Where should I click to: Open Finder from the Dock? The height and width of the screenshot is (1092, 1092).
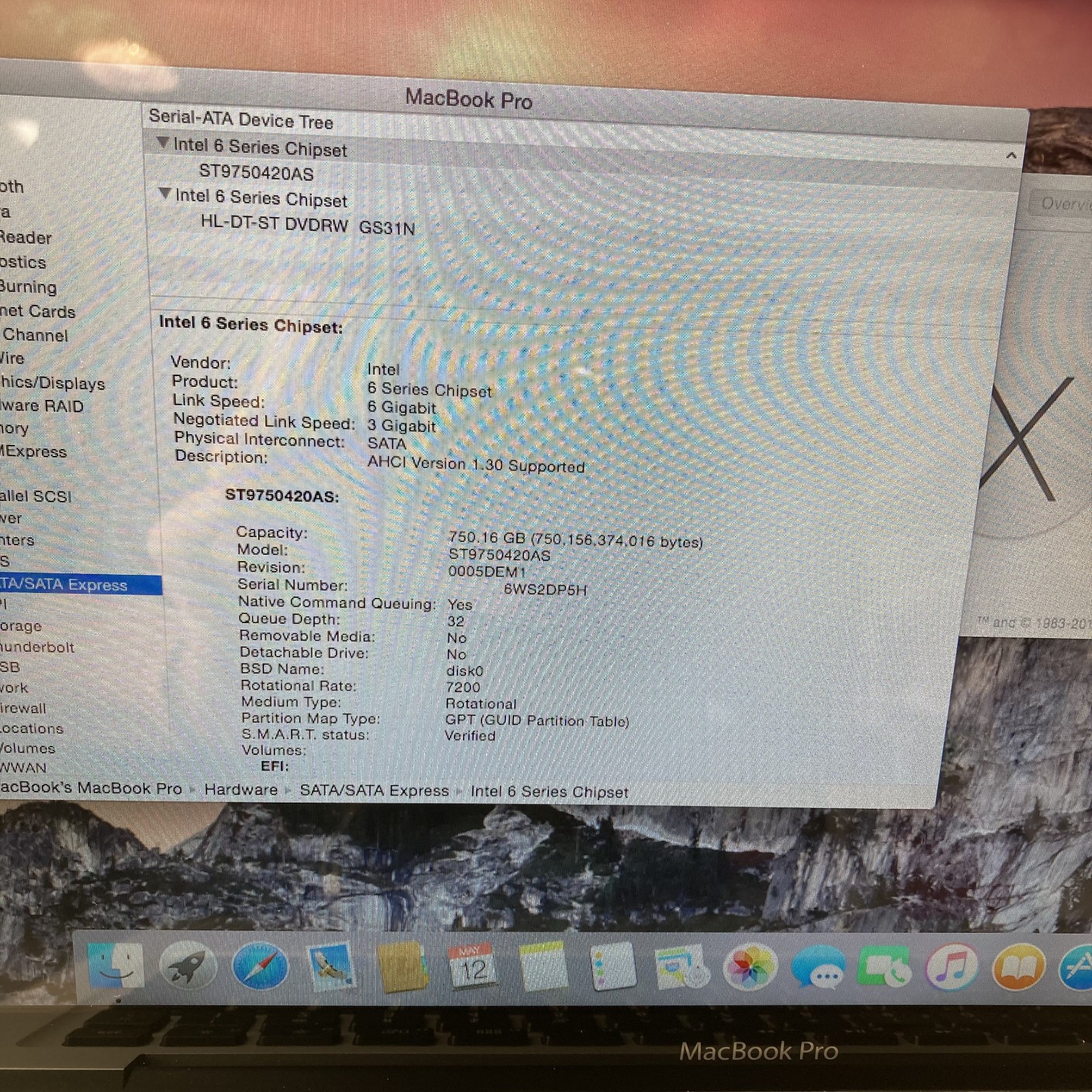click(117, 965)
